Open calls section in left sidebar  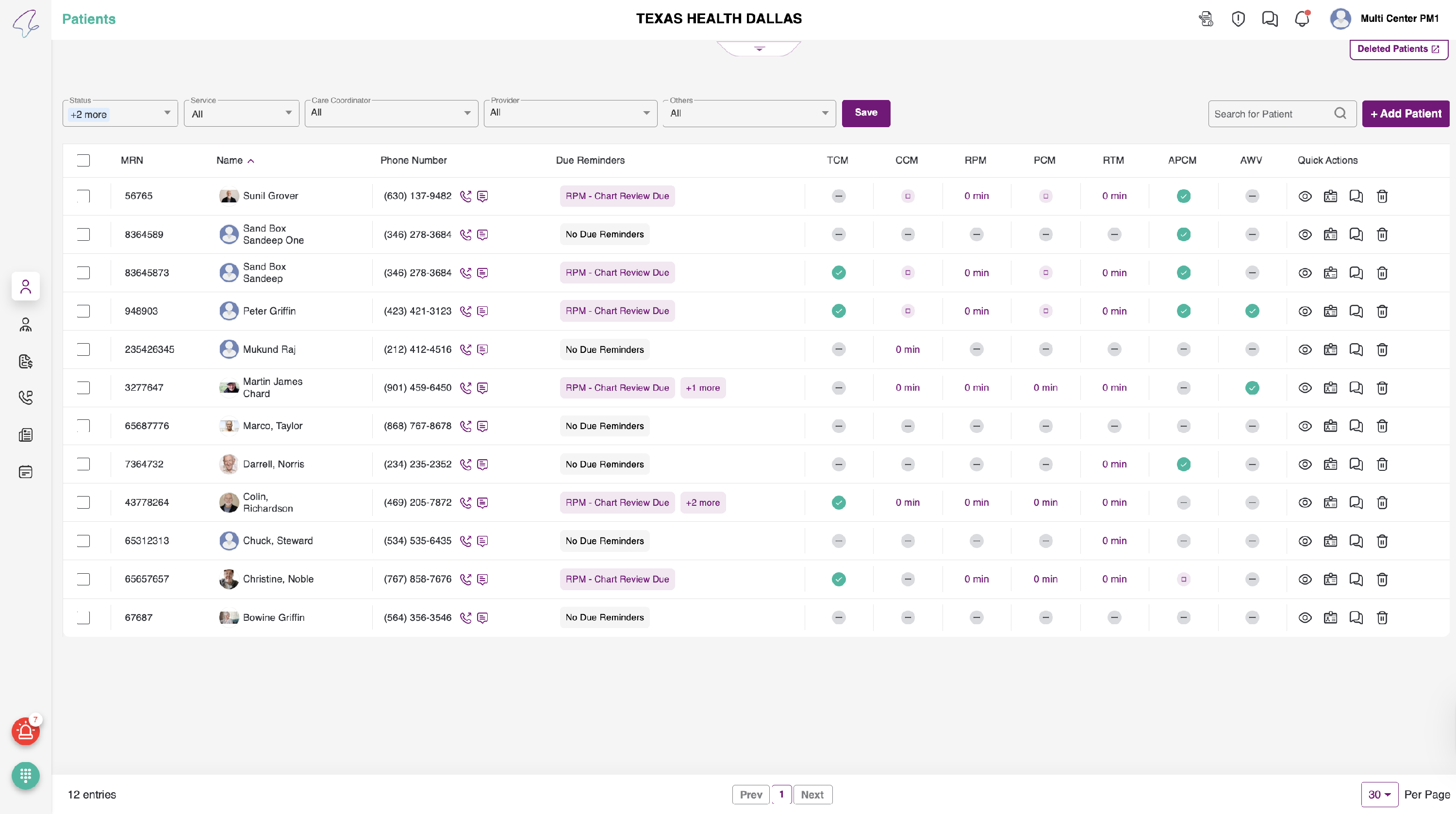point(25,398)
